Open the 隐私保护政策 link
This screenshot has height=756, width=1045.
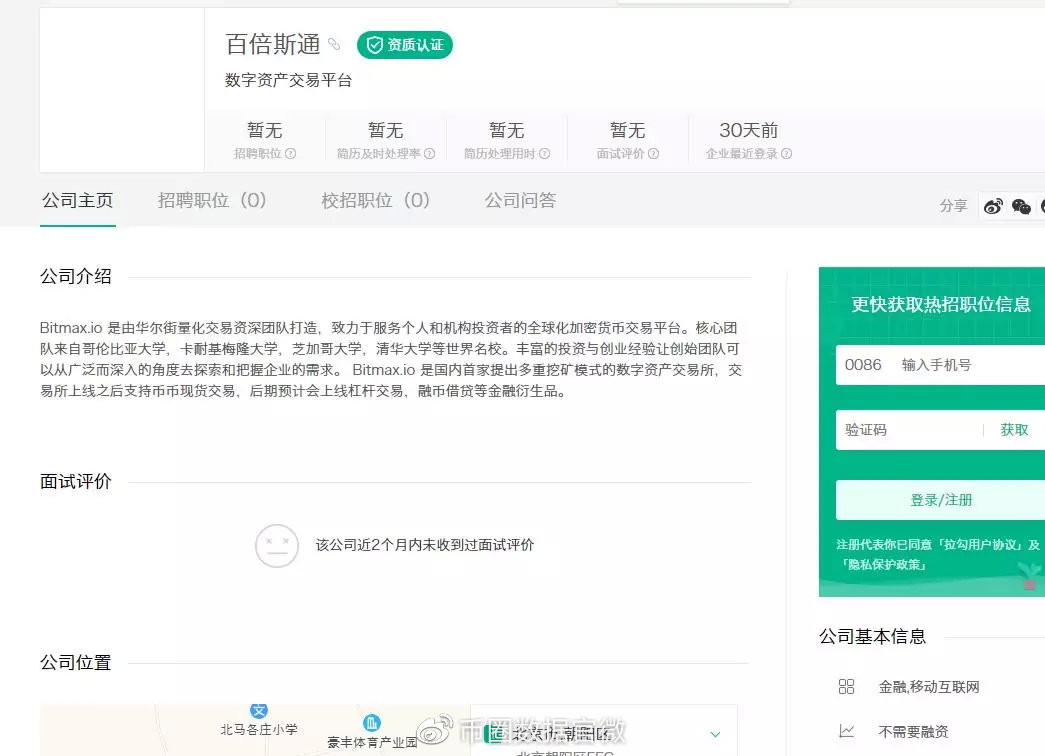(x=884, y=565)
